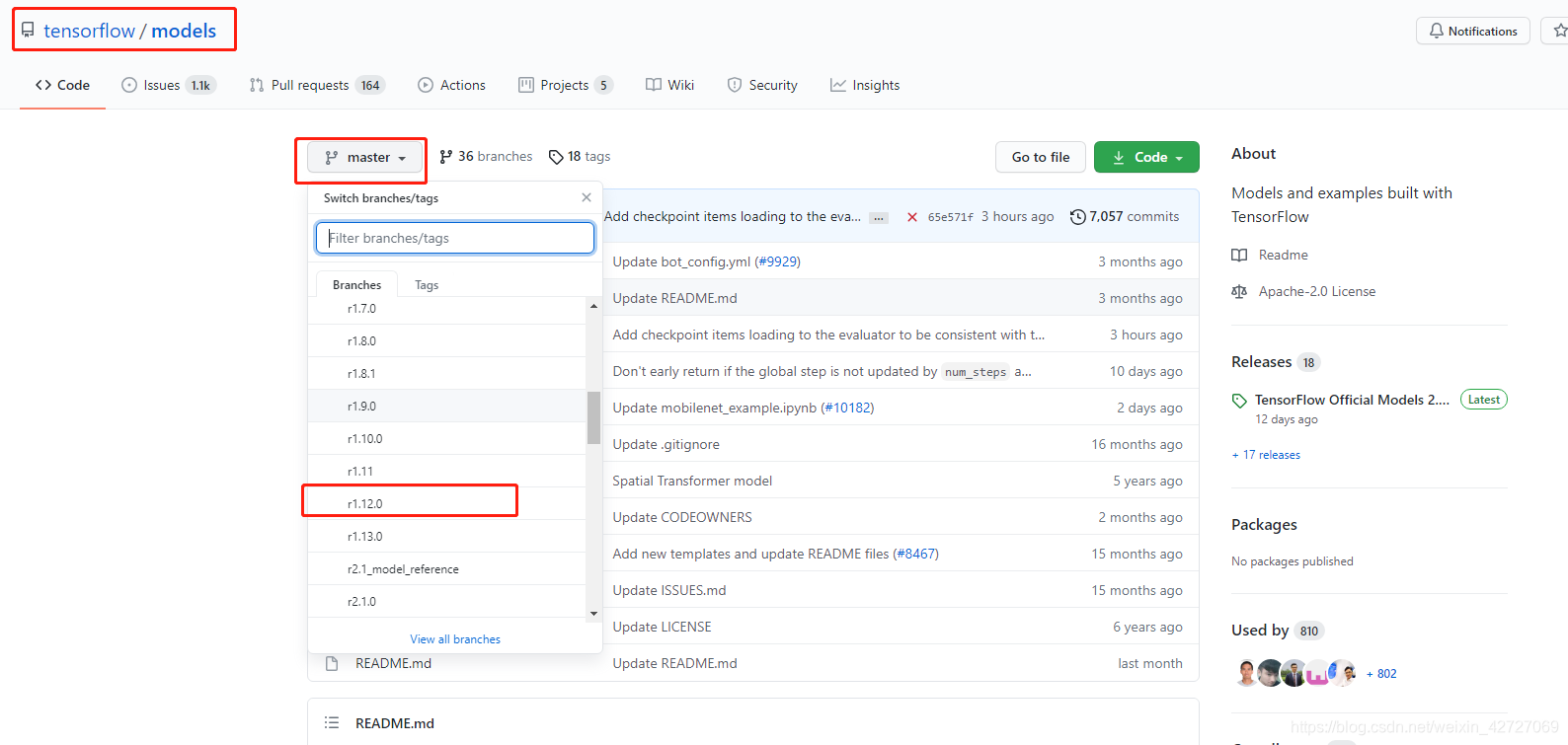The height and width of the screenshot is (745, 1568).
Task: Open the Update CODEOWNERS commit message
Action: pos(682,517)
